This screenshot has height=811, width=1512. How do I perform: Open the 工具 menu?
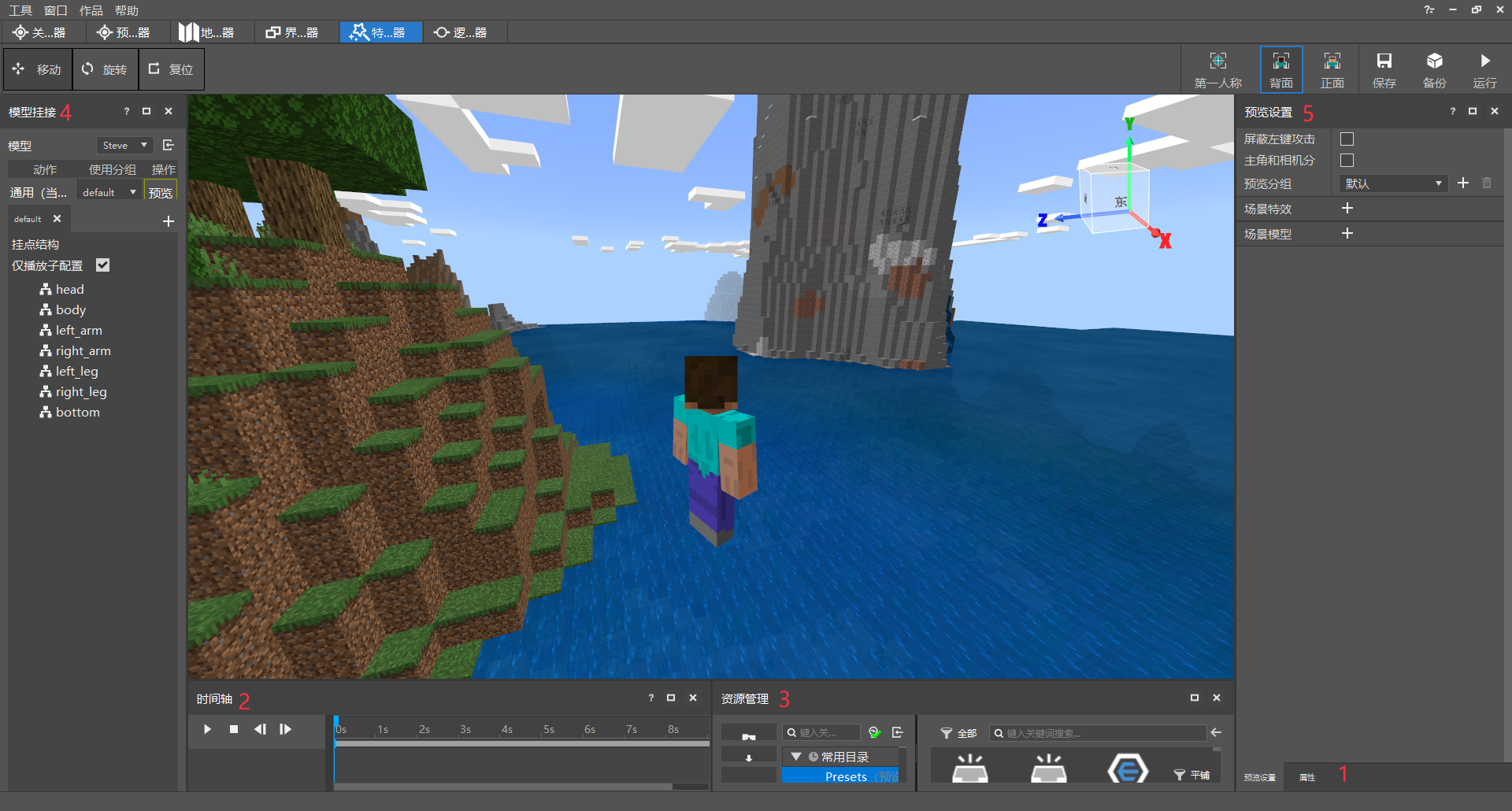(20, 10)
